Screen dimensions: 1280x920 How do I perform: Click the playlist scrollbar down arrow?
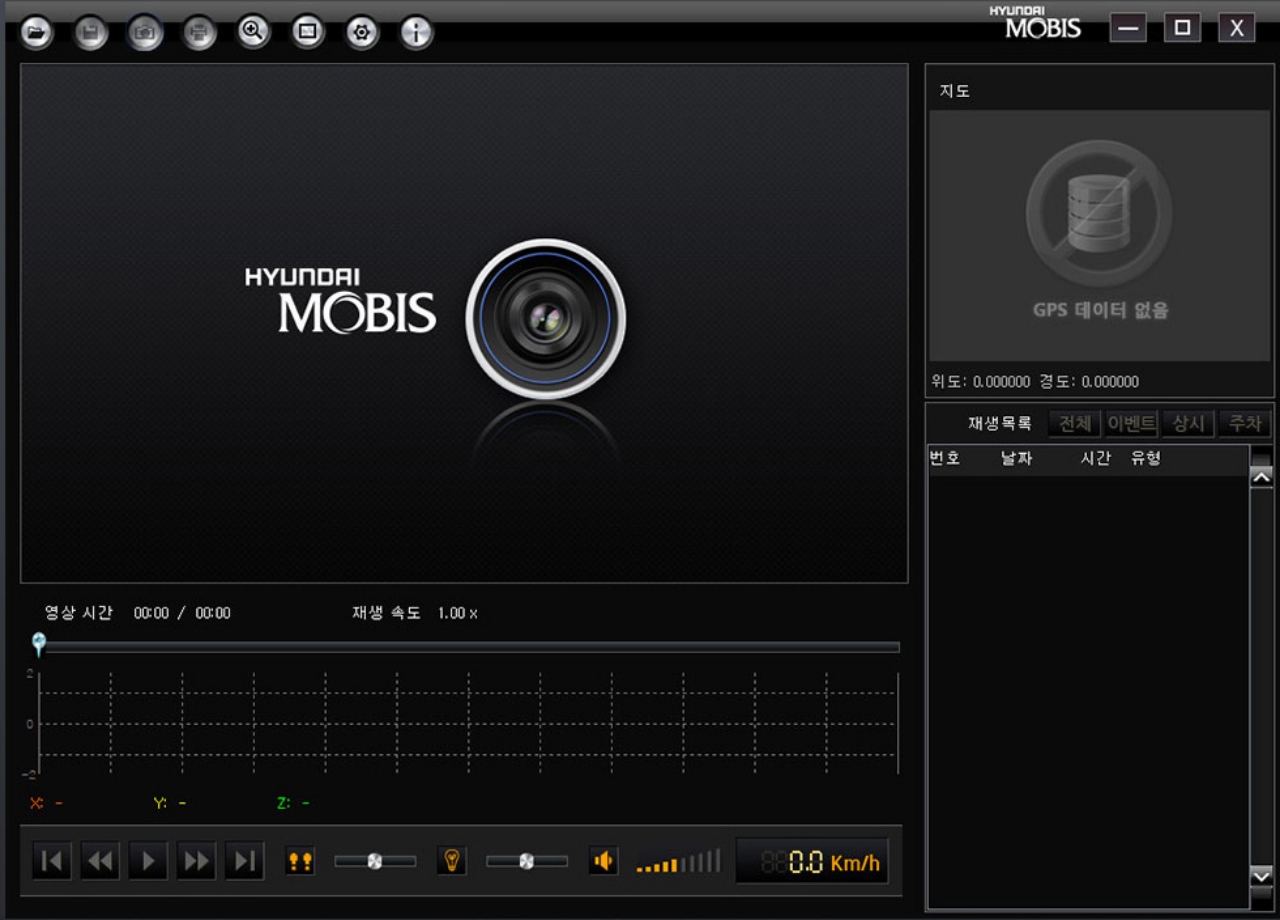1262,875
